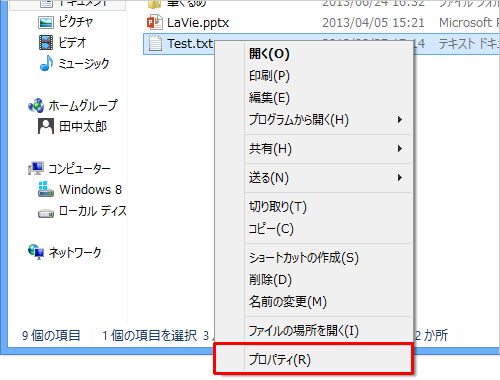Open ネットワーク in the navigation pane

pyautogui.click(x=75, y=252)
